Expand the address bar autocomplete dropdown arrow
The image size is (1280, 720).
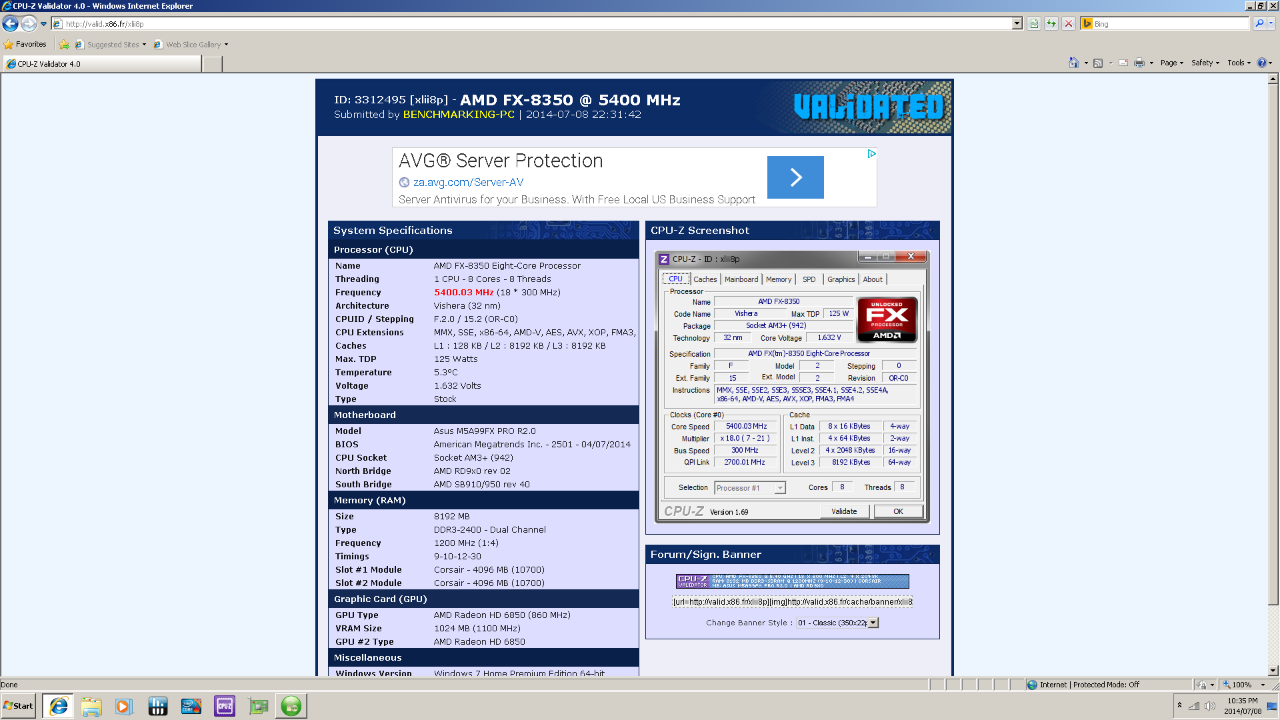click(1017, 23)
